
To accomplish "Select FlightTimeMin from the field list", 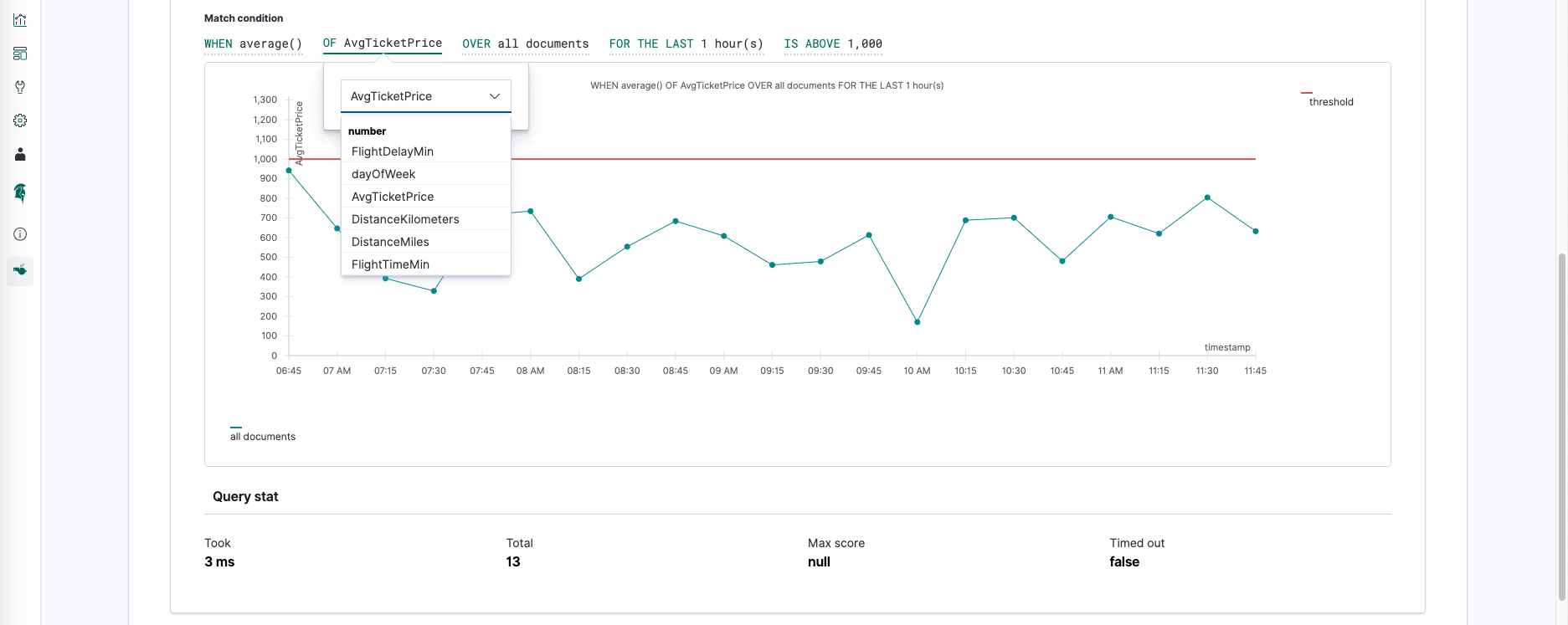I will tap(426, 264).
